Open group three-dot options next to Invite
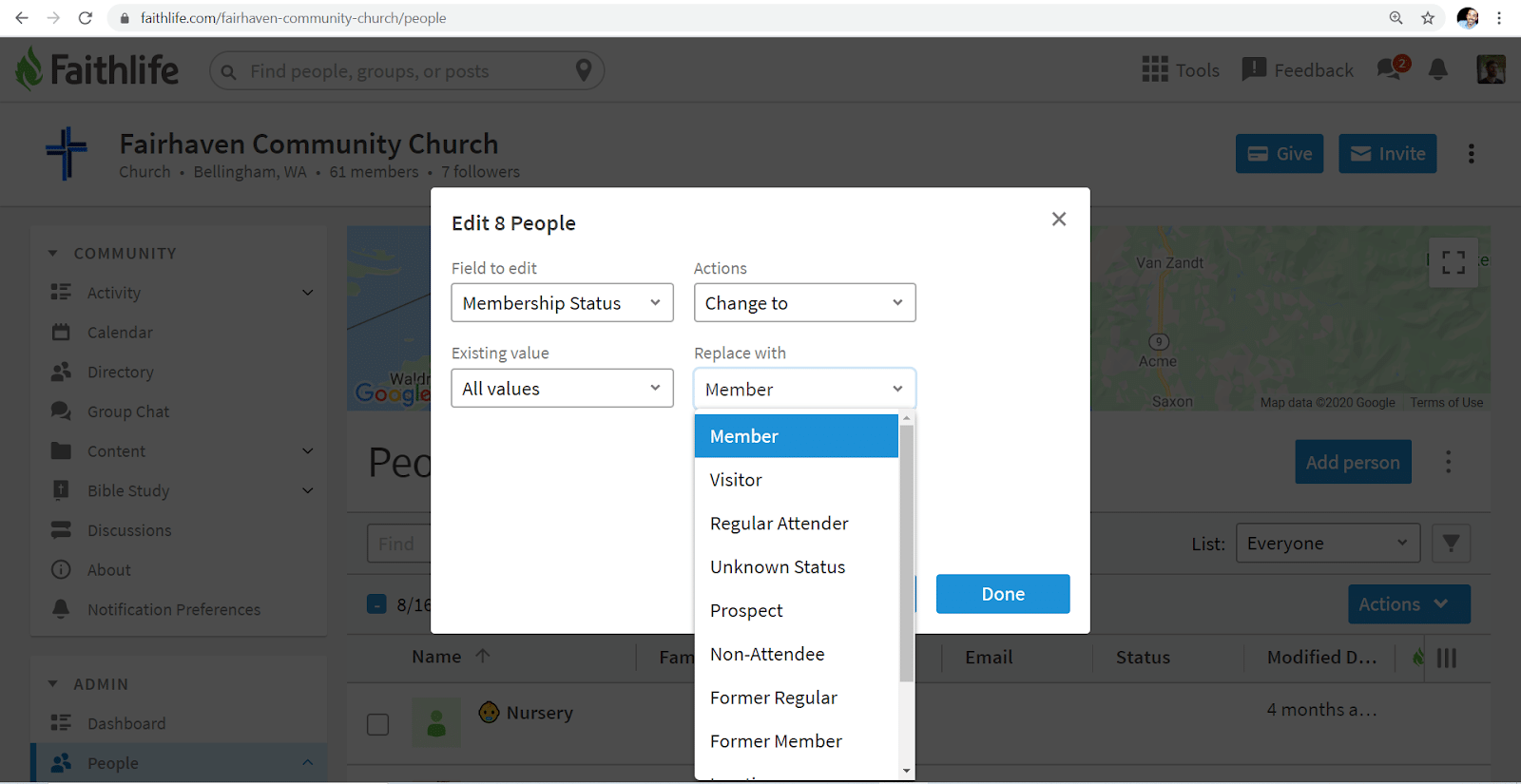This screenshot has height=784, width=1521. [1471, 154]
